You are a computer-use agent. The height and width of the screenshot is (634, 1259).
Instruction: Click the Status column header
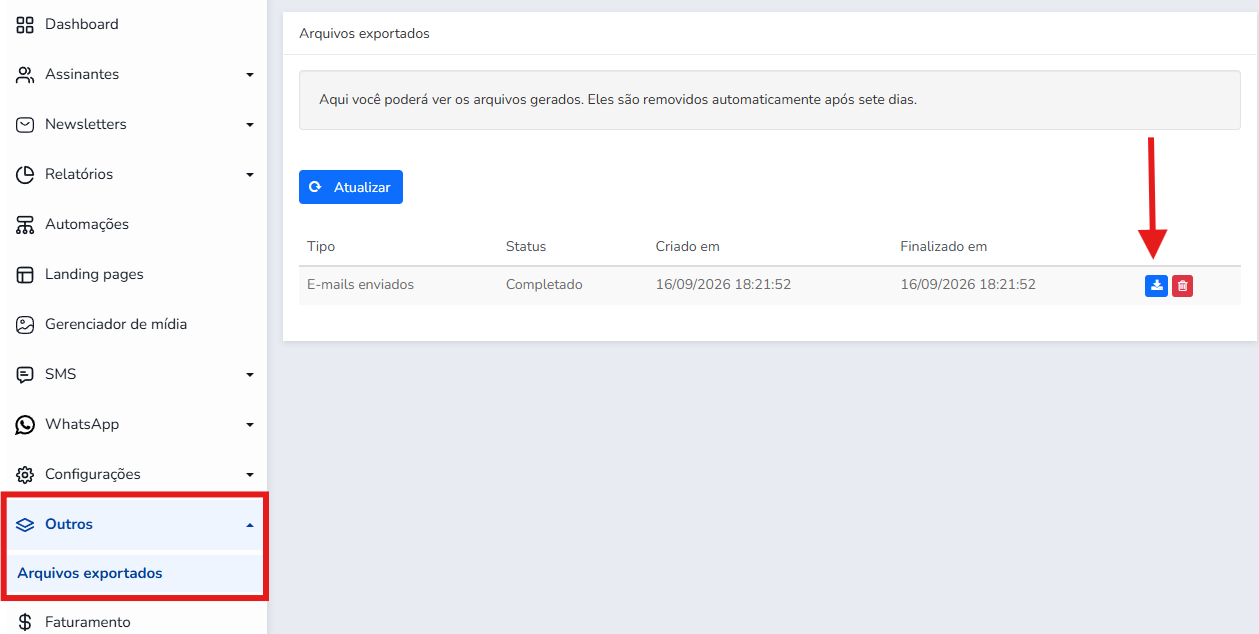(x=526, y=246)
